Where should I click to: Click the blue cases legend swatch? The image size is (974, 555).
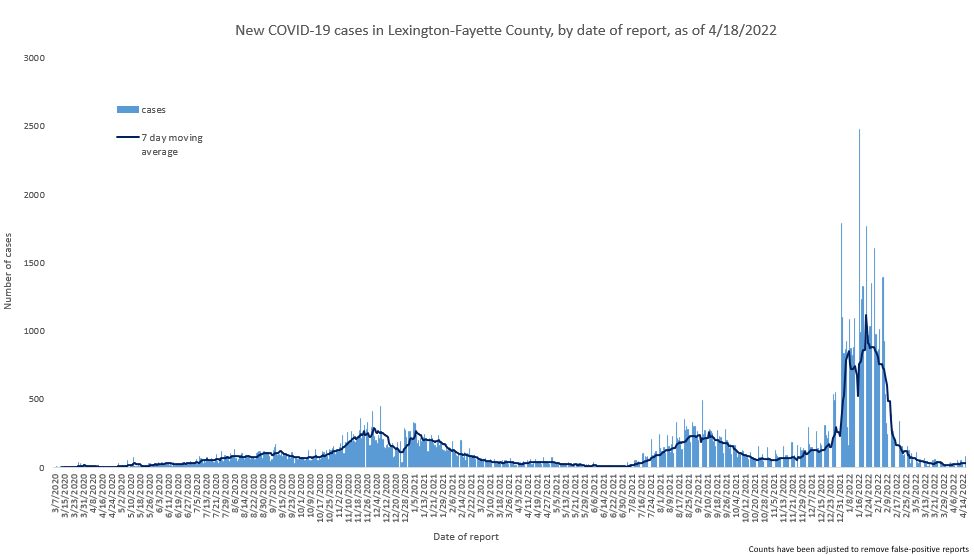click(x=127, y=108)
